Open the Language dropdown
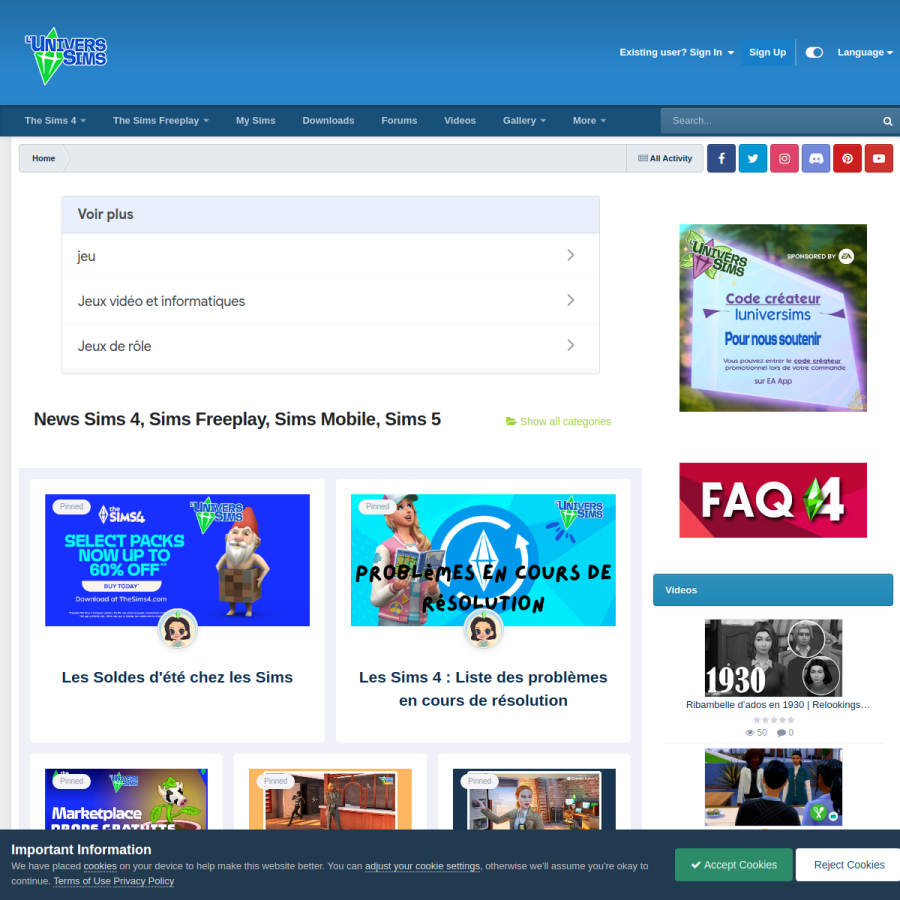 pos(864,52)
